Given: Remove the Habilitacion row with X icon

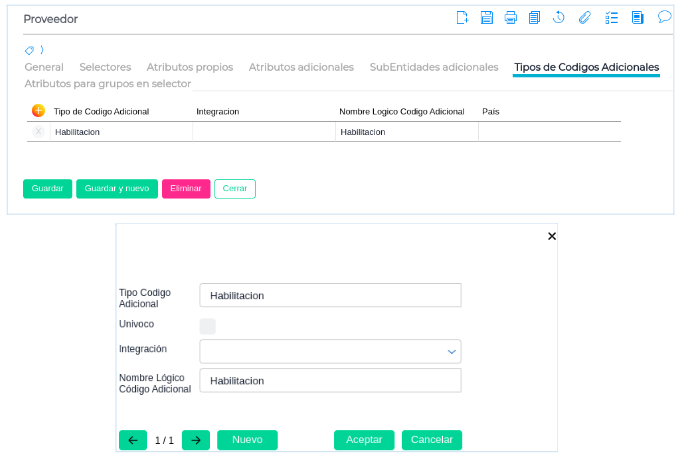Looking at the screenshot, I should [x=38, y=131].
